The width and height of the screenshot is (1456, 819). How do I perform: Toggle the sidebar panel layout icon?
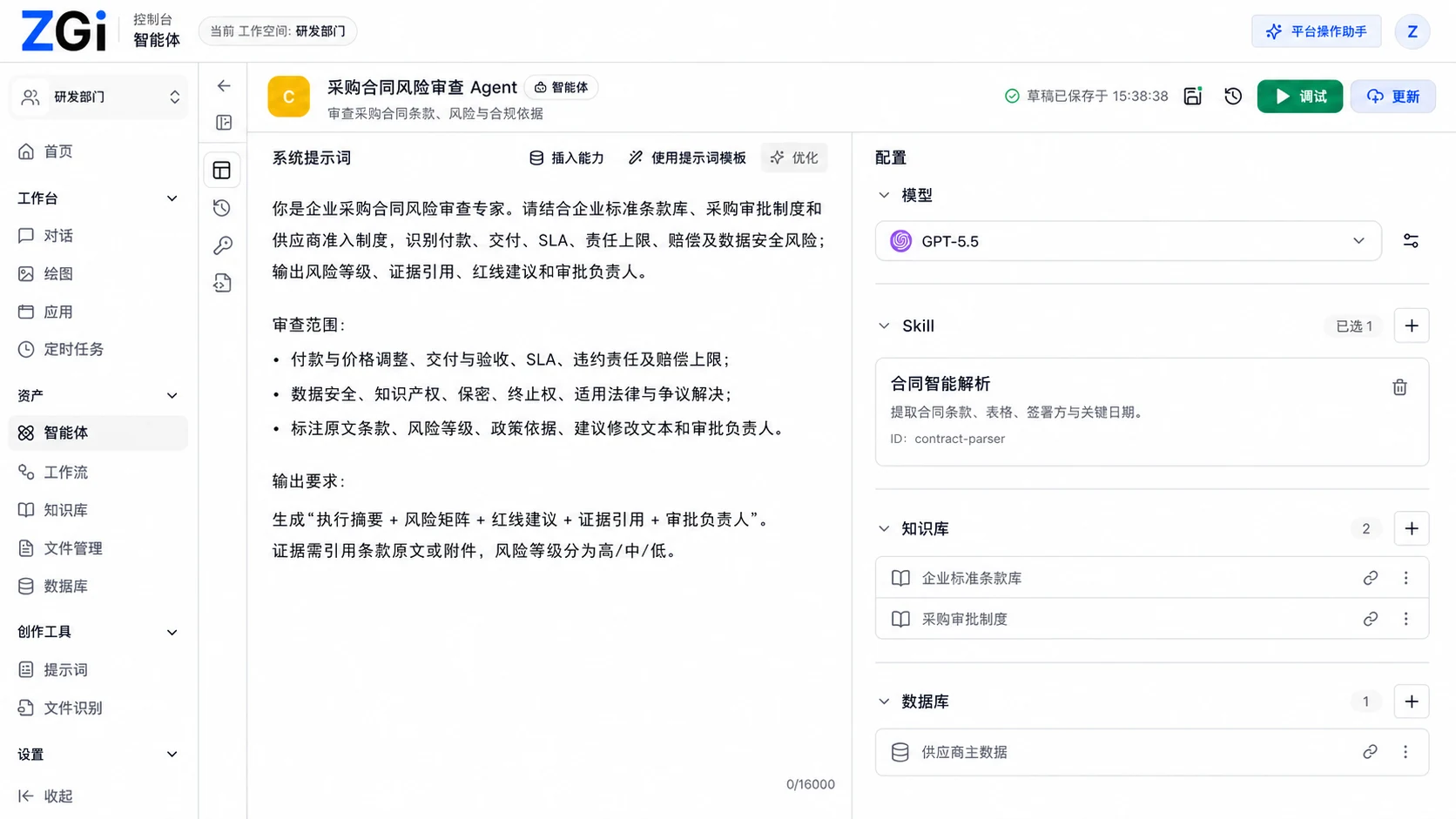(x=224, y=123)
